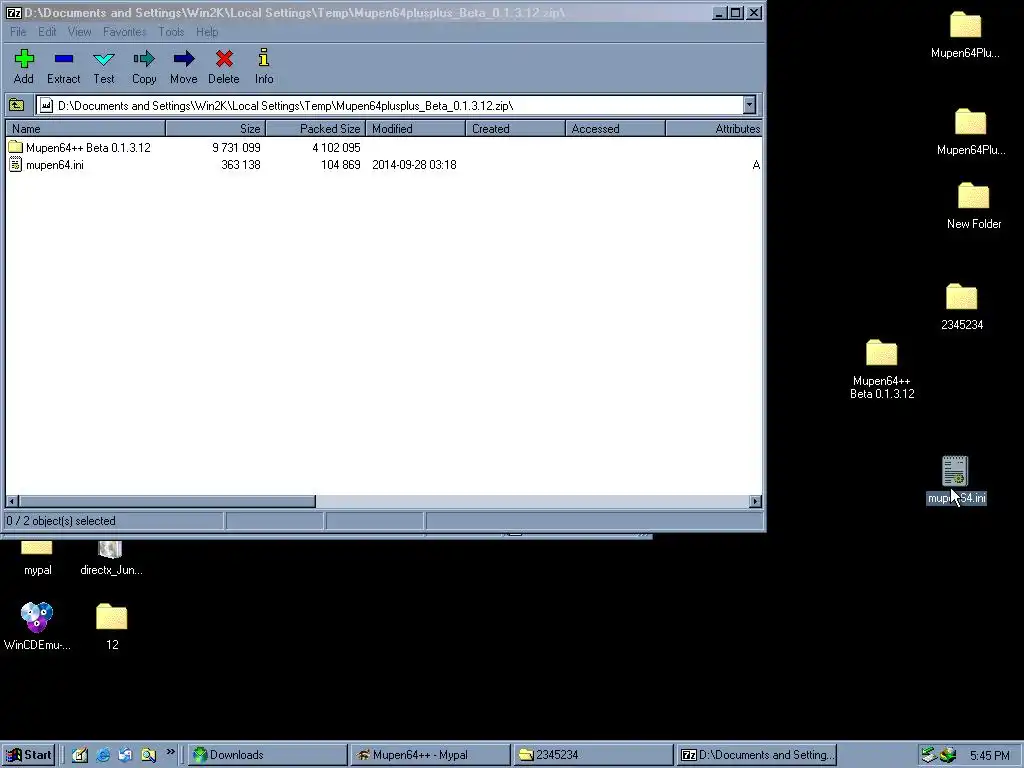Image resolution: width=1024 pixels, height=768 pixels.
Task: Show more quick launch items chevron
Action: [x=170, y=752]
